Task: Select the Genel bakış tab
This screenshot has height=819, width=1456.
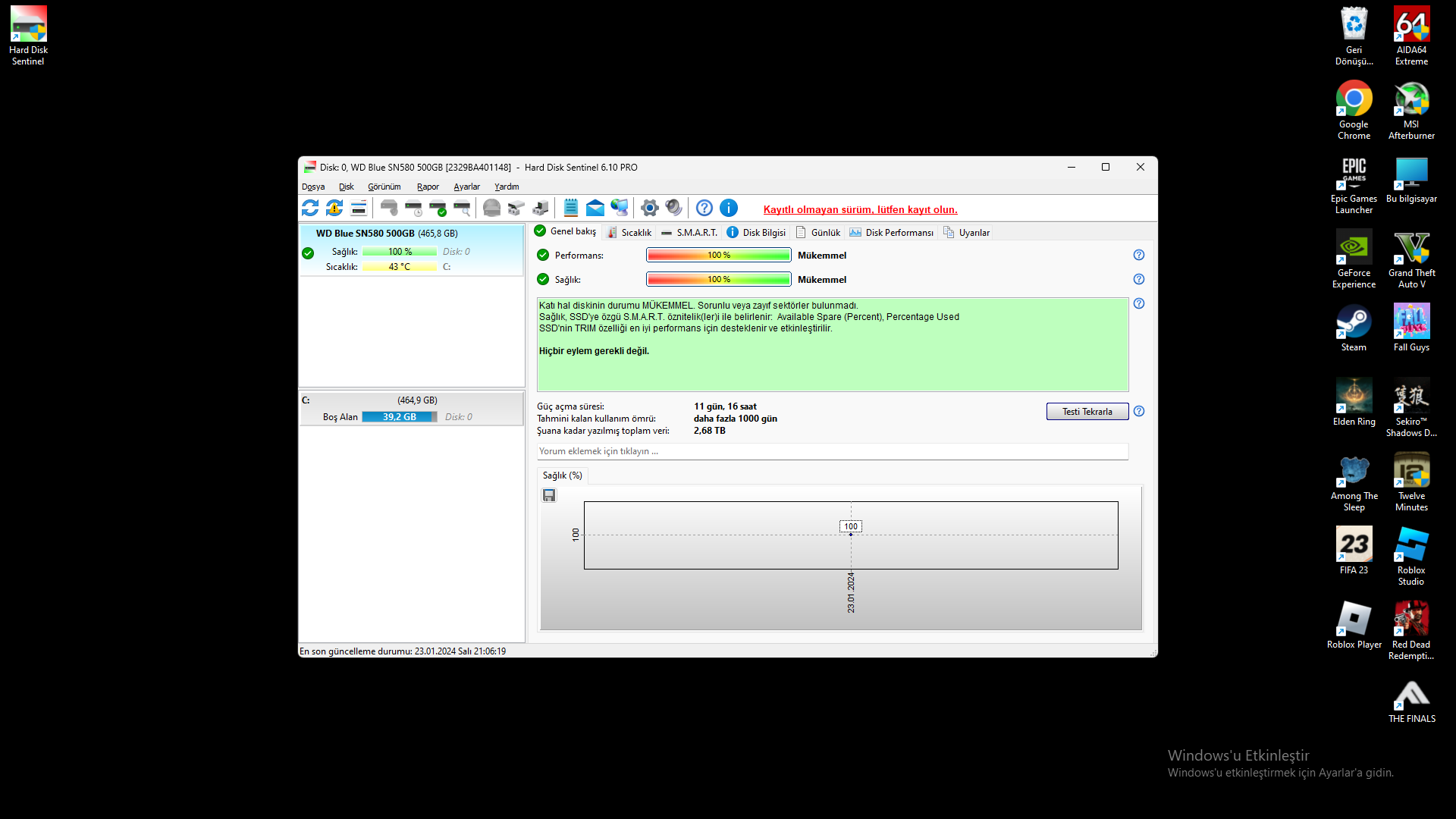Action: coord(566,231)
